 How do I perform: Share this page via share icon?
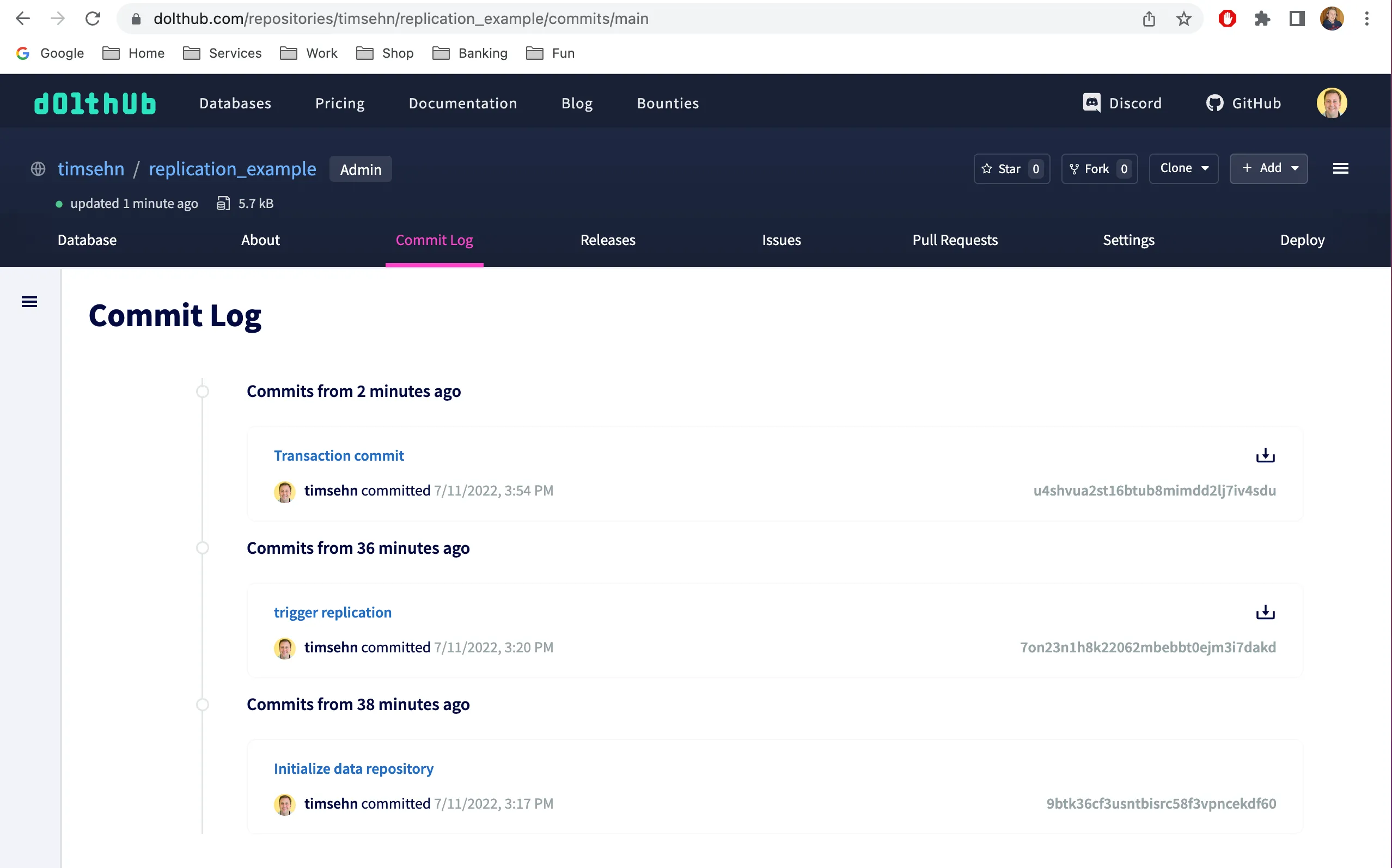coord(1149,19)
